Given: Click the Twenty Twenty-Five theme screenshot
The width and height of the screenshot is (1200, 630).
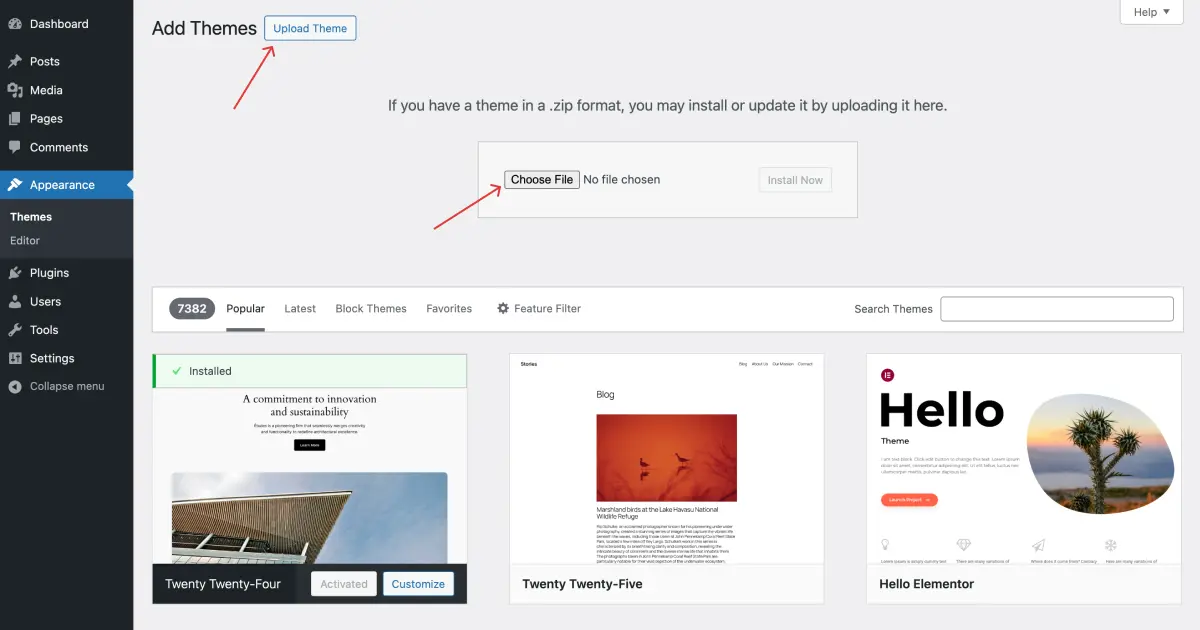Looking at the screenshot, I should [x=667, y=459].
